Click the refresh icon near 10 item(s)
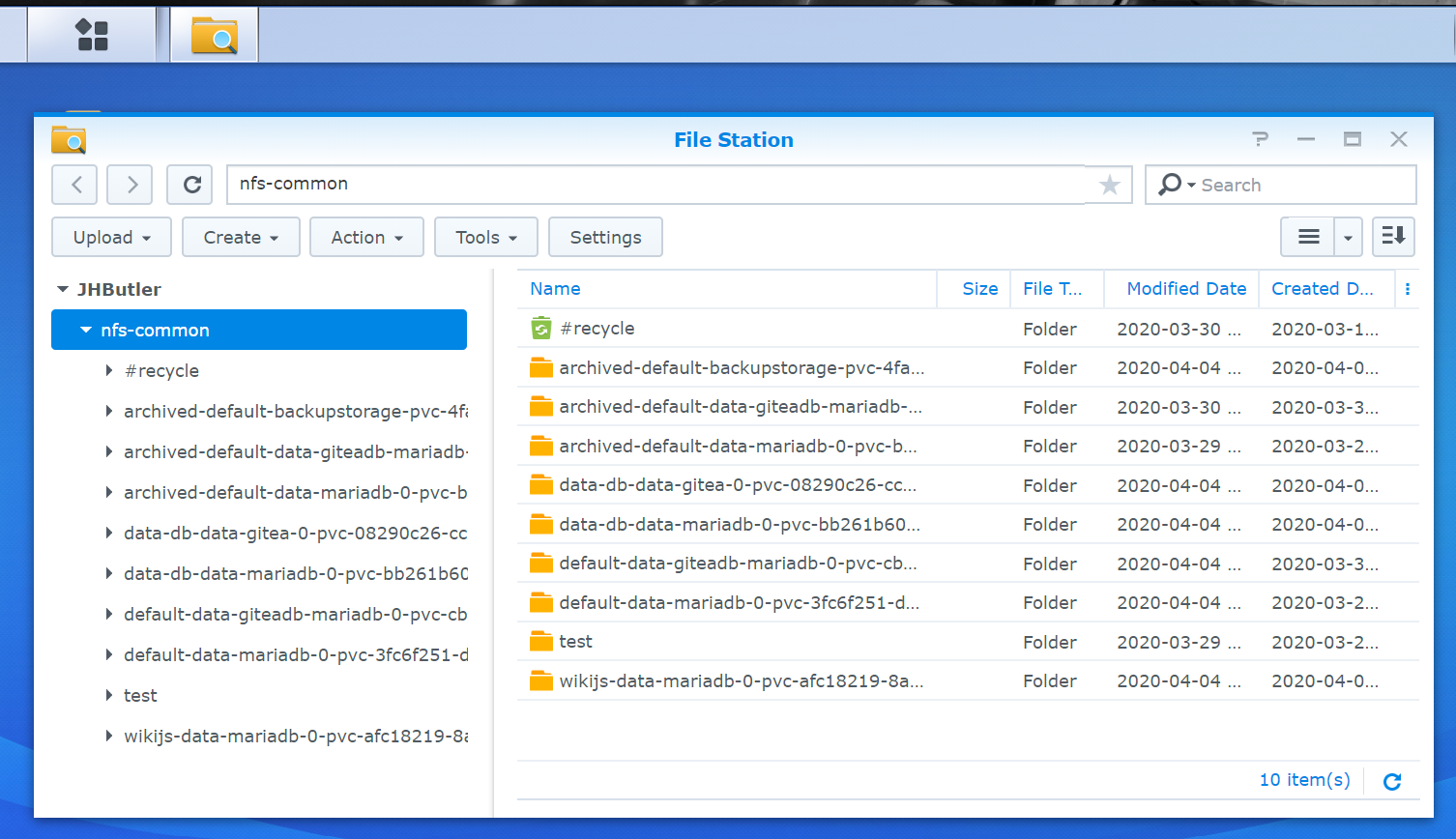Image resolution: width=1456 pixels, height=839 pixels. point(1391,781)
